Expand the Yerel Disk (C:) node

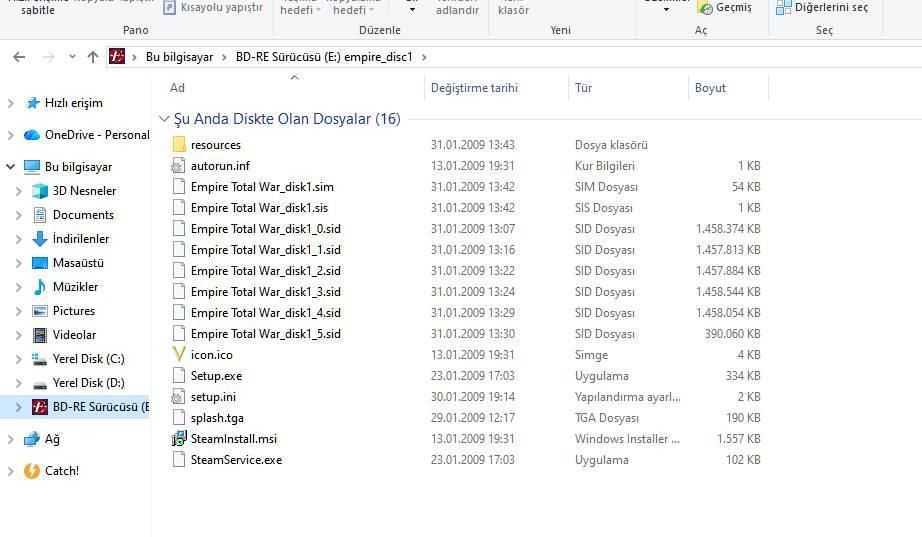tap(18, 359)
